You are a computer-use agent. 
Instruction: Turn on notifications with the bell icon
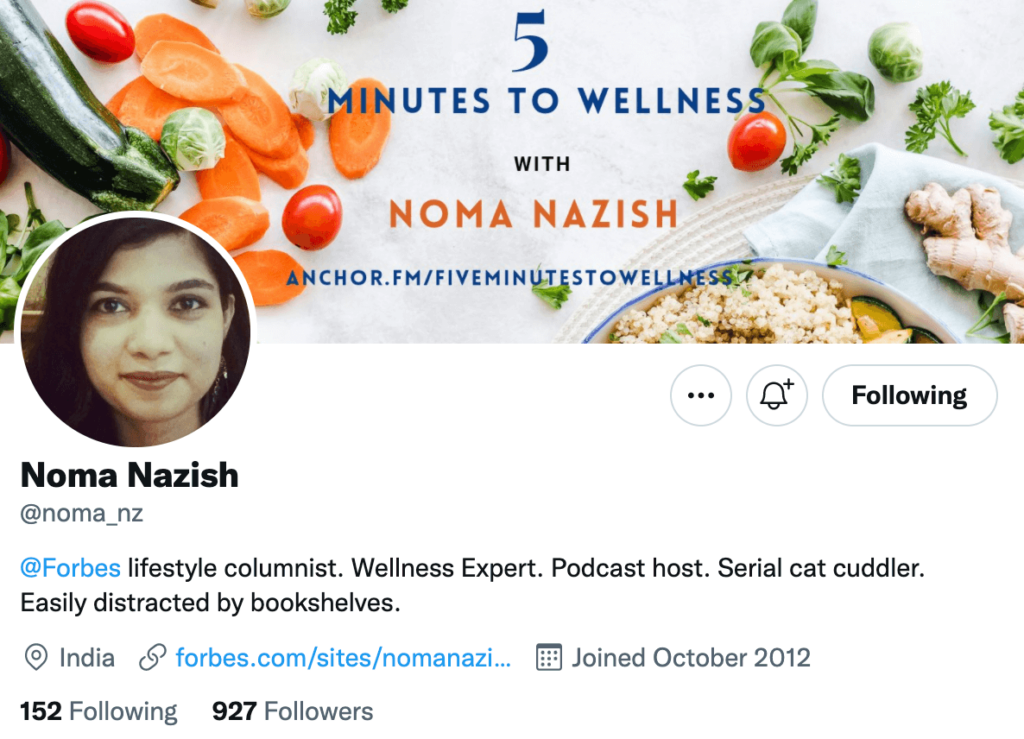[x=776, y=395]
